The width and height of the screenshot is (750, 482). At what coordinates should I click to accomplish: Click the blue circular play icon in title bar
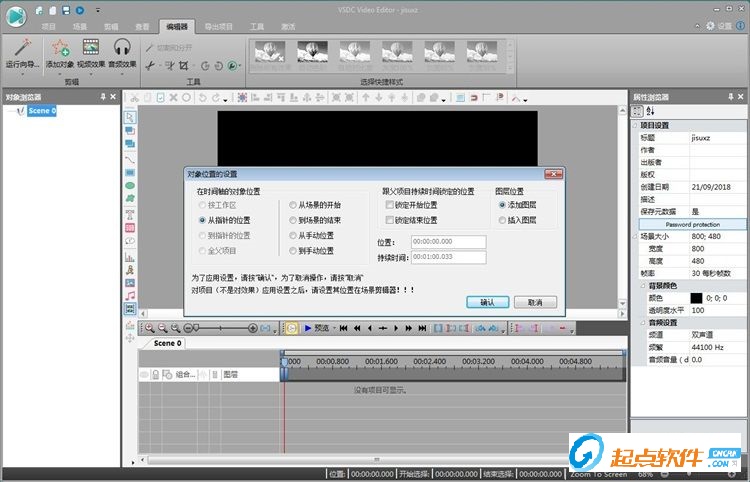click(x=80, y=10)
